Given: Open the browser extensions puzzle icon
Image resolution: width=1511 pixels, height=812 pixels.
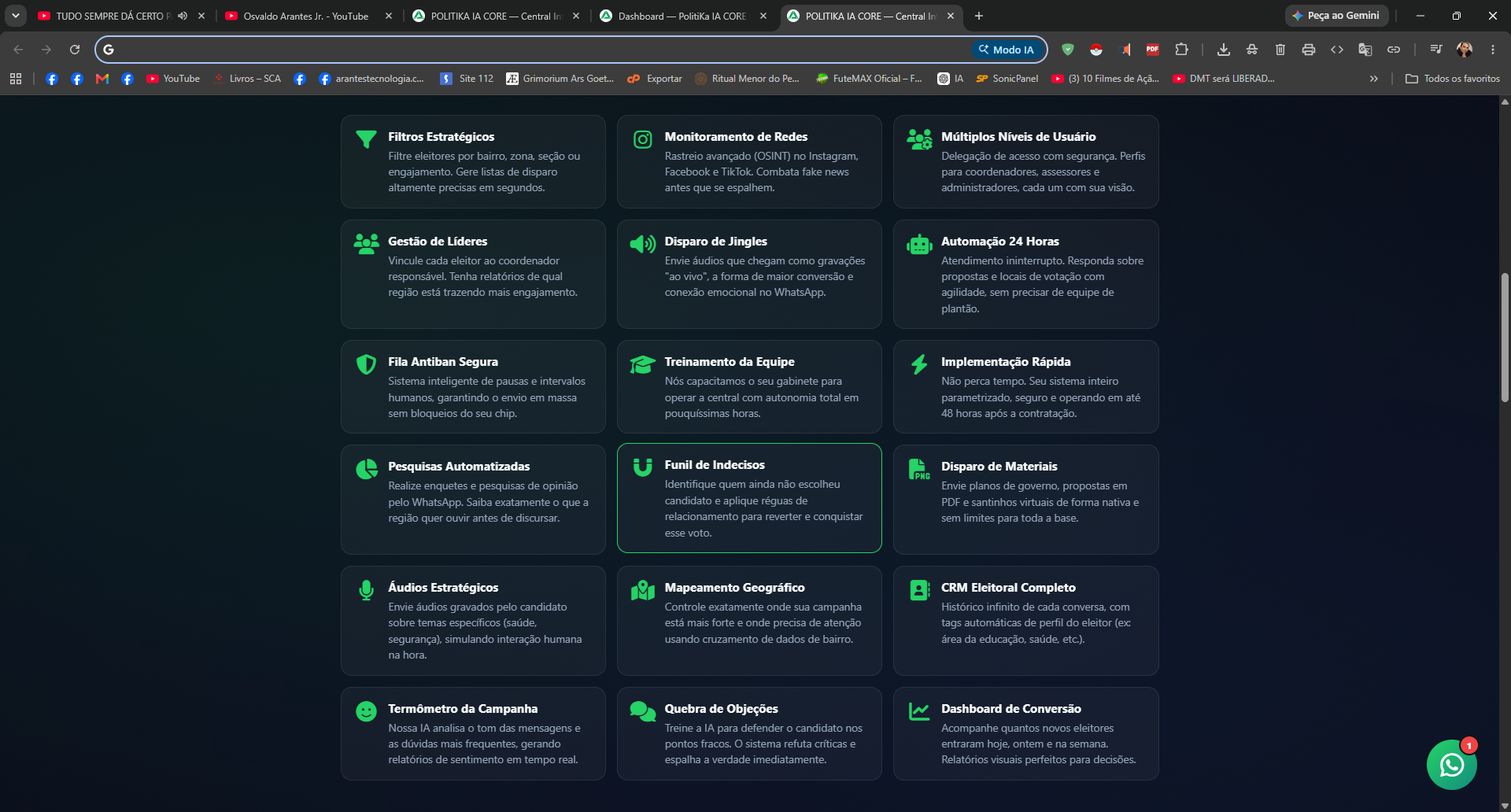Looking at the screenshot, I should click(x=1181, y=50).
